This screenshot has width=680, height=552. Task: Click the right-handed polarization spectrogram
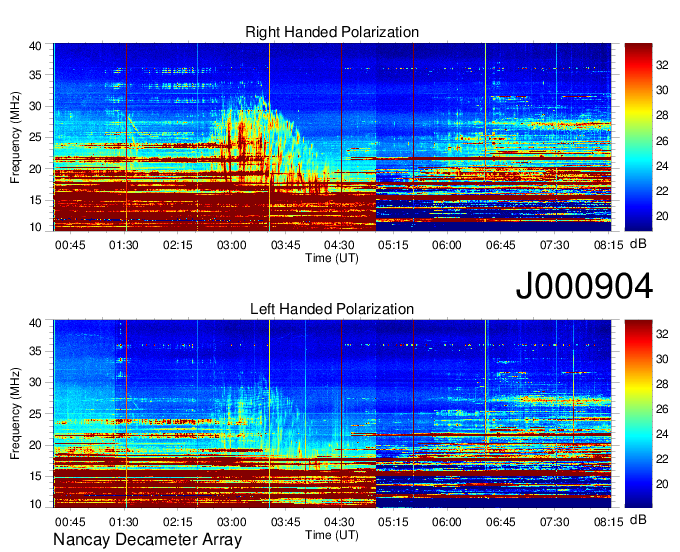click(x=332, y=137)
